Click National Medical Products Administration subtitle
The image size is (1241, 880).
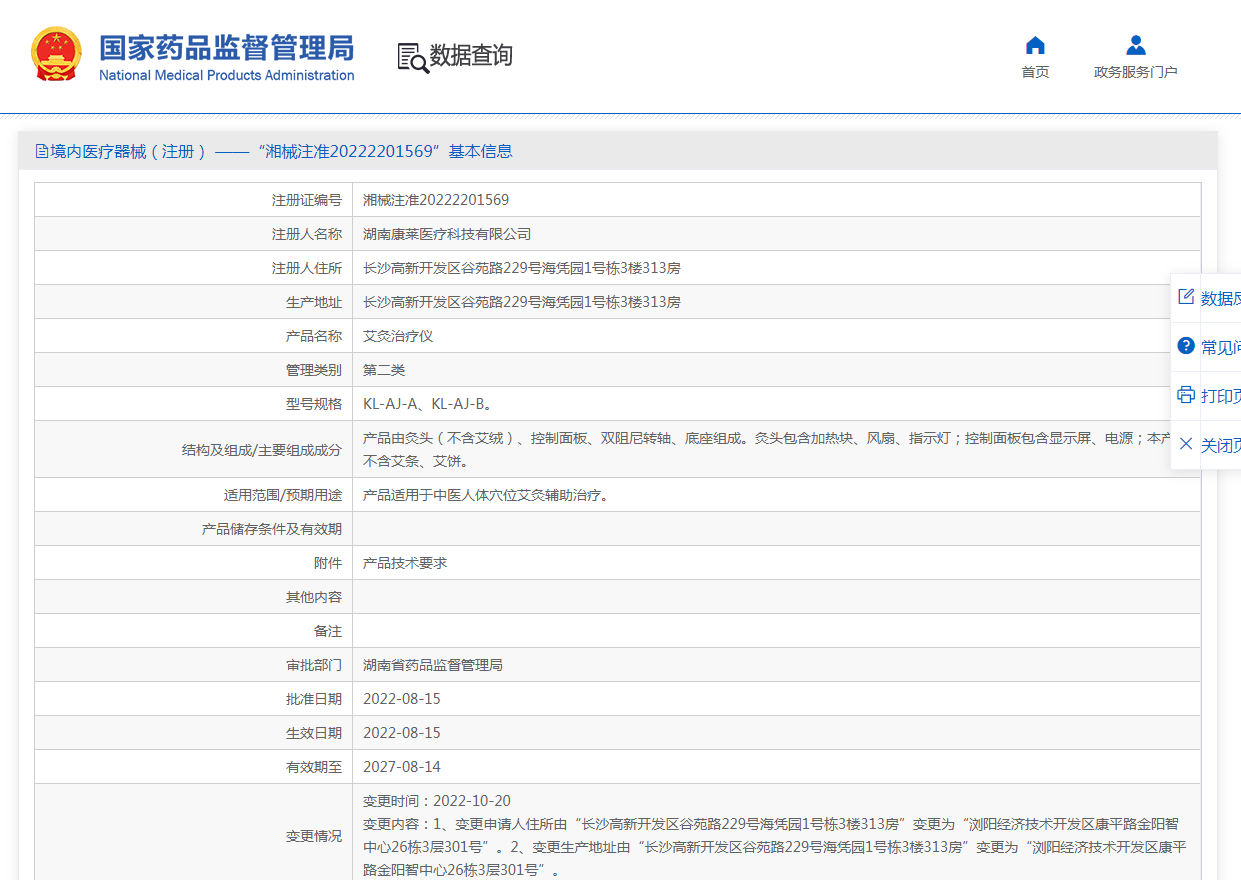pos(227,75)
